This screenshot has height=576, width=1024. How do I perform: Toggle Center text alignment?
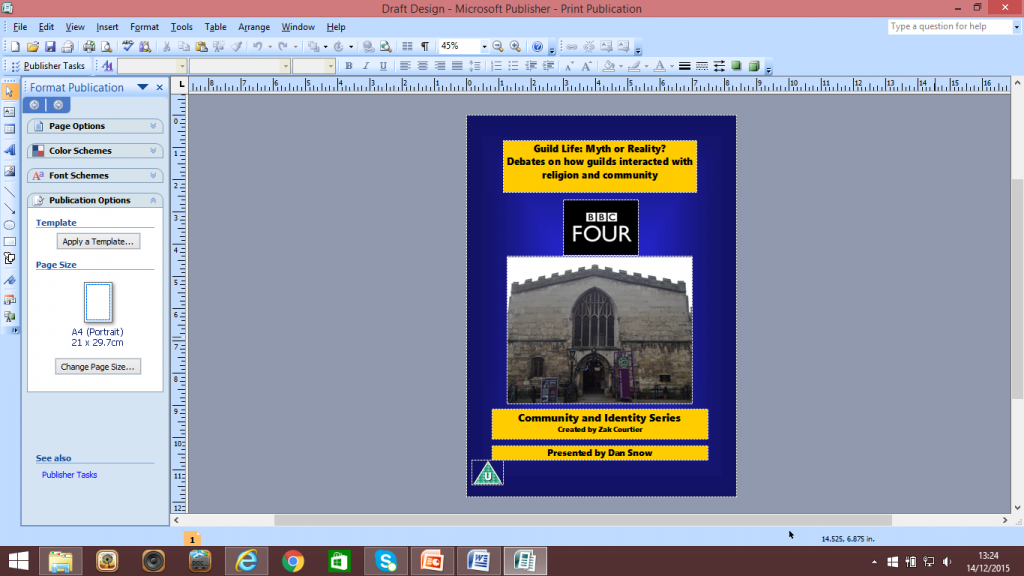[x=423, y=66]
